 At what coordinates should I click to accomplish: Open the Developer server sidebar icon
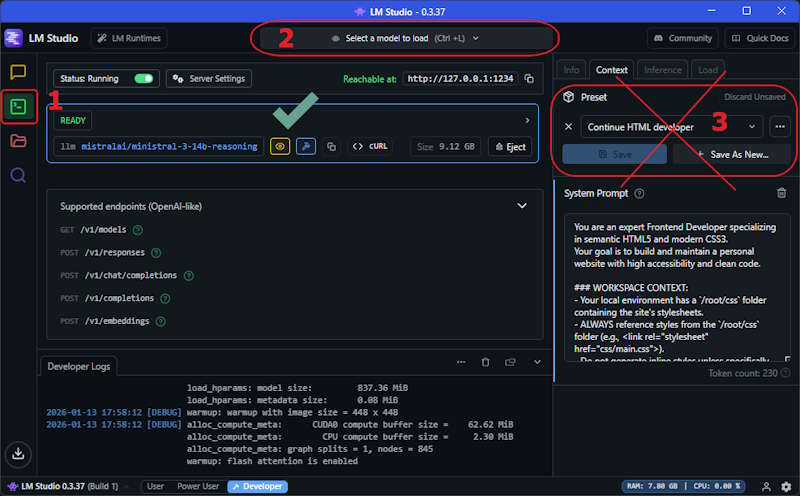(18, 107)
